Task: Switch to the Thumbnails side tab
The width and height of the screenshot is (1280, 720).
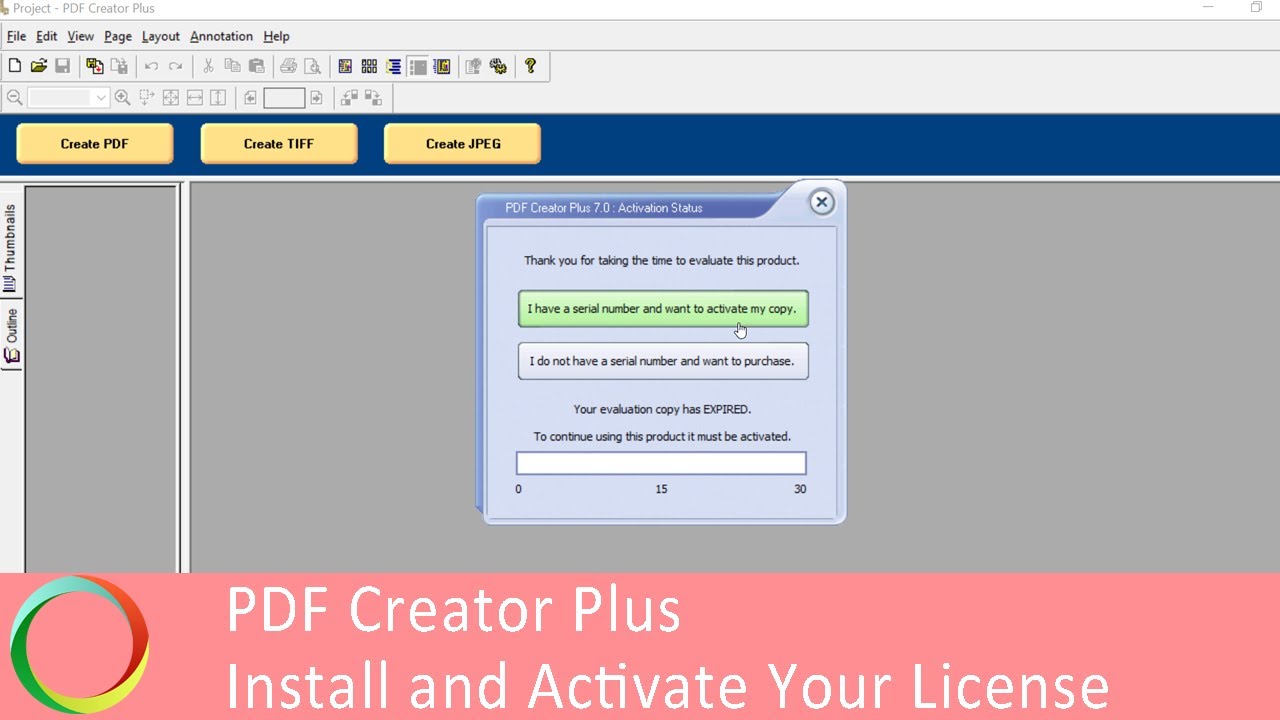Action: point(11,246)
